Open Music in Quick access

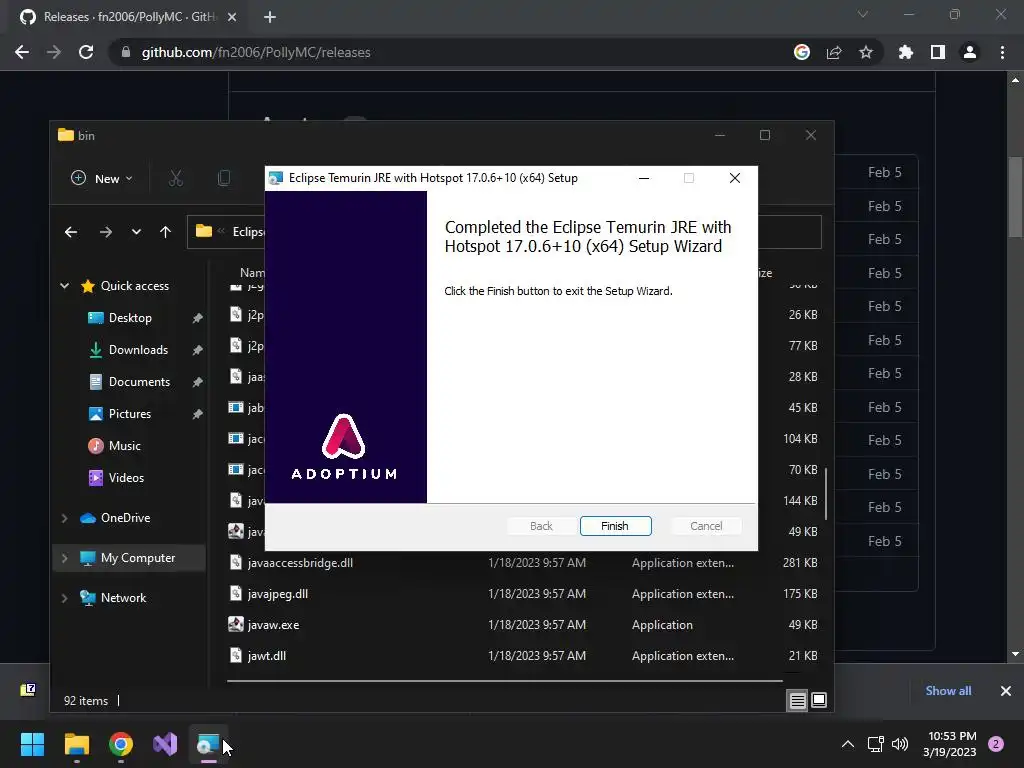[124, 446]
